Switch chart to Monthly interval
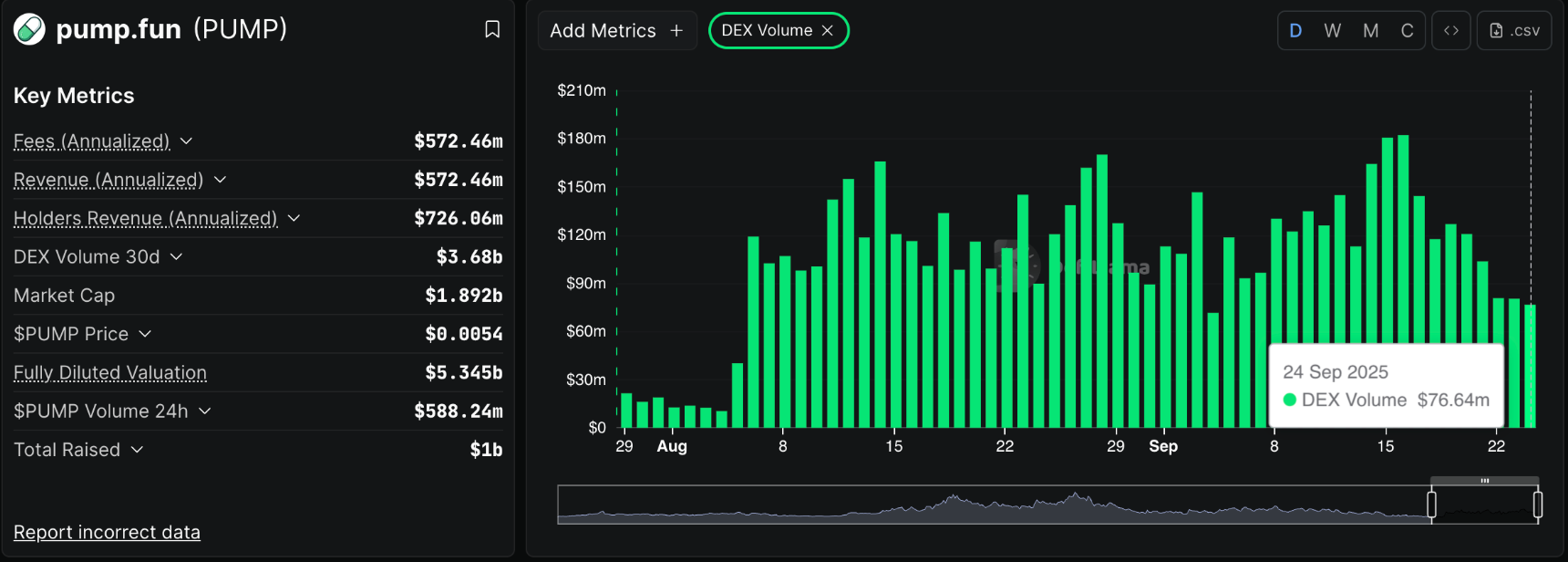This screenshot has height=562, width=1568. [x=1370, y=31]
